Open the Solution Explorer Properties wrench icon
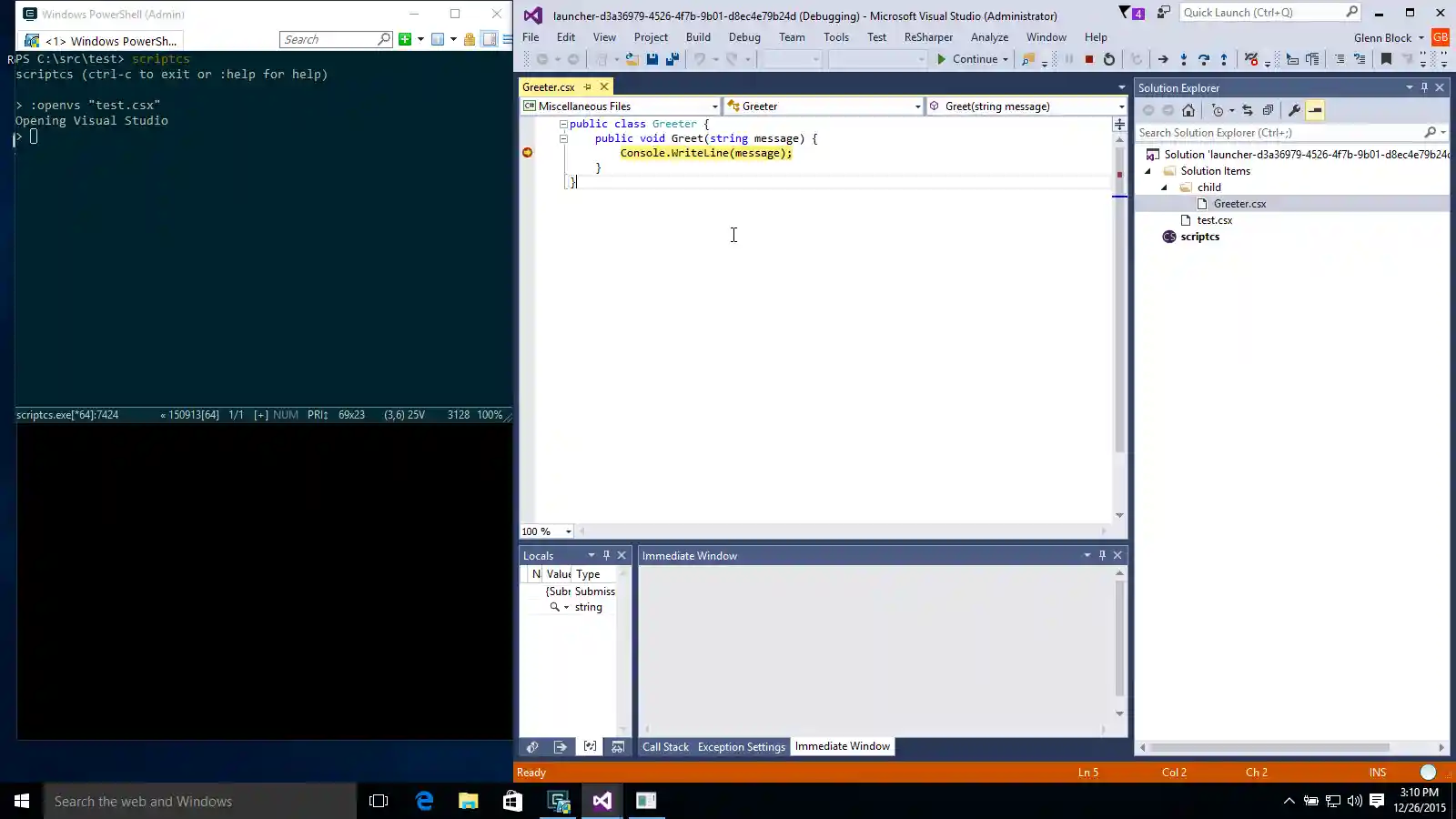 coord(1294,110)
